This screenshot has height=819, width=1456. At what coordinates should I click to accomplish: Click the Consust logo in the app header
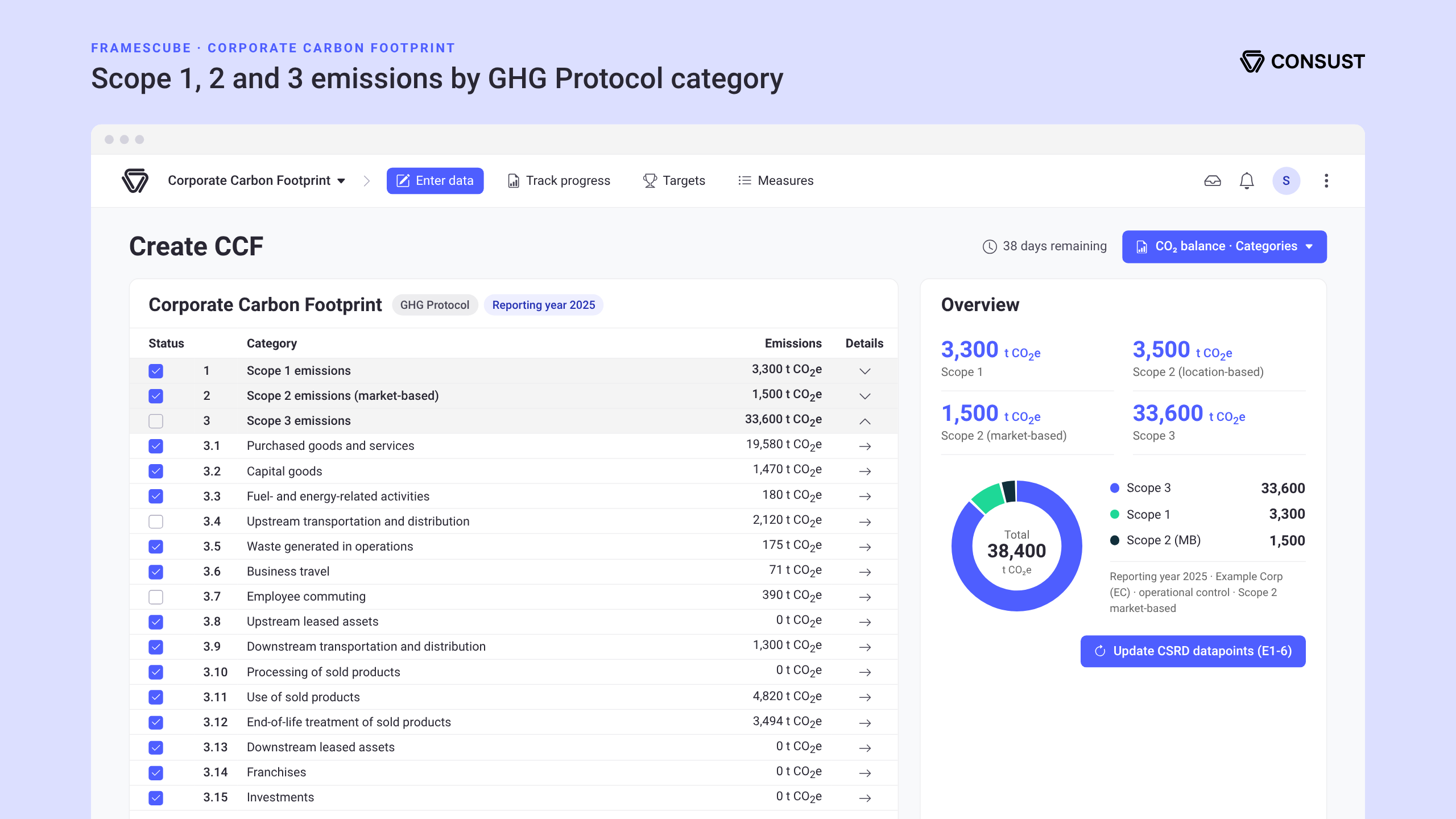[135, 181]
